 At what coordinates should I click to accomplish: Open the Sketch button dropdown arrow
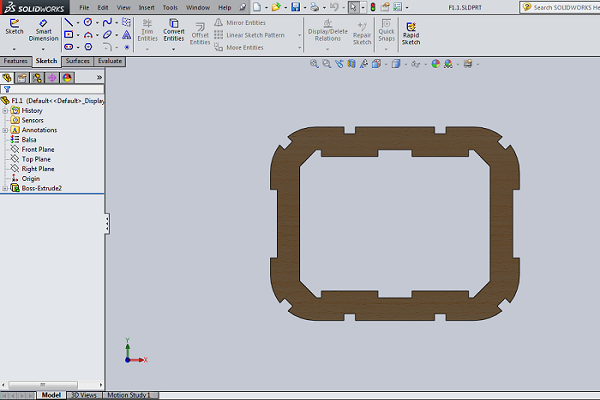click(14, 49)
